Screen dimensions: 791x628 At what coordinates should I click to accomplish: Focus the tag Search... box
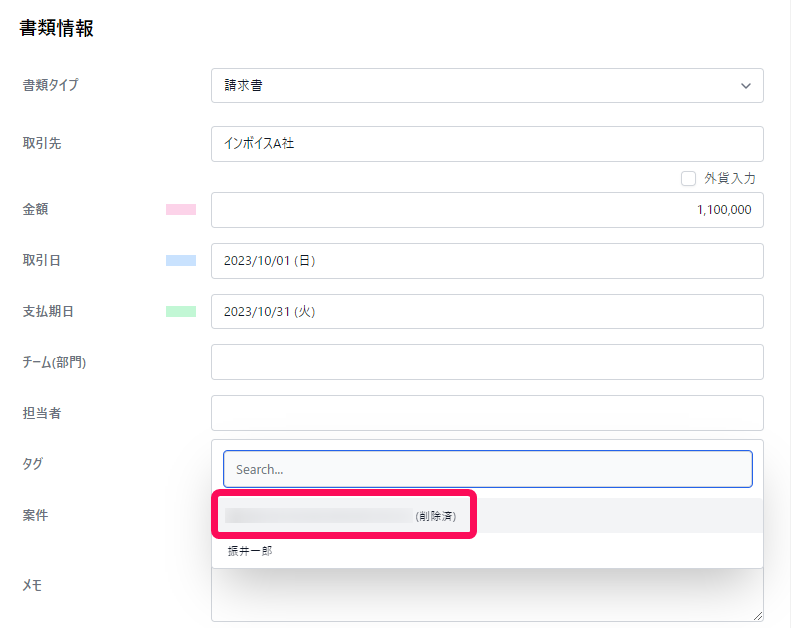[488, 469]
